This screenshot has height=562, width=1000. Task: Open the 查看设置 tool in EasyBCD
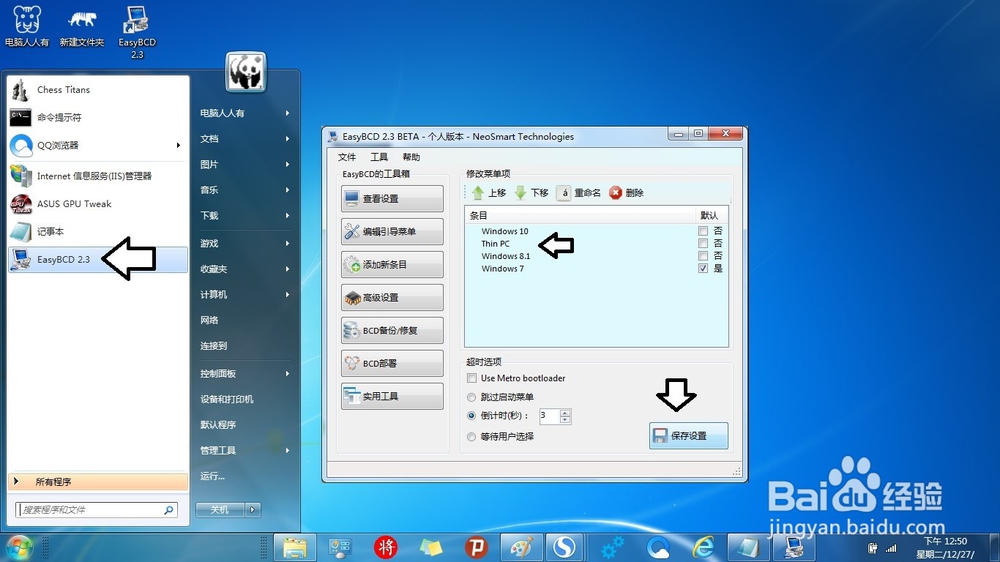pyautogui.click(x=392, y=198)
